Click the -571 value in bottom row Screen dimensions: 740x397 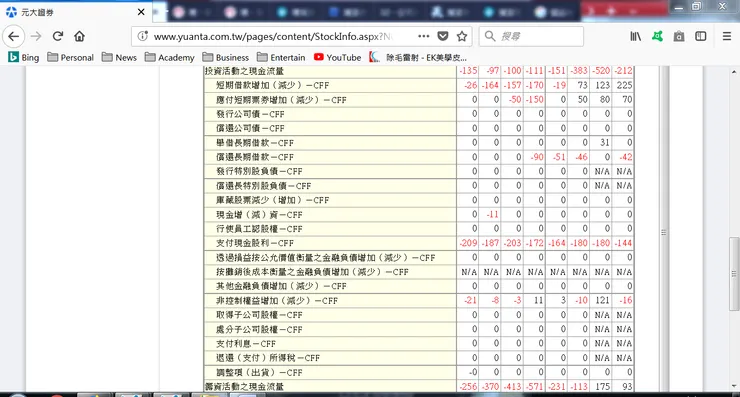coord(535,387)
